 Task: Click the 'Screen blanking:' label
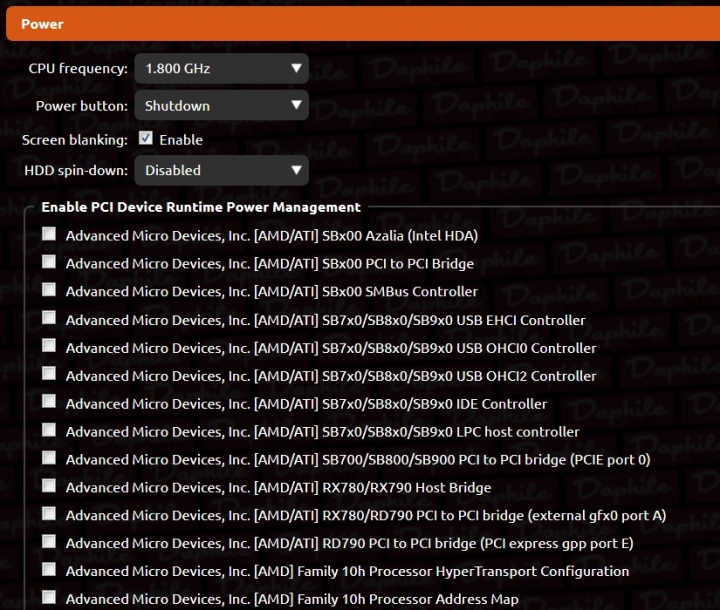[75, 140]
